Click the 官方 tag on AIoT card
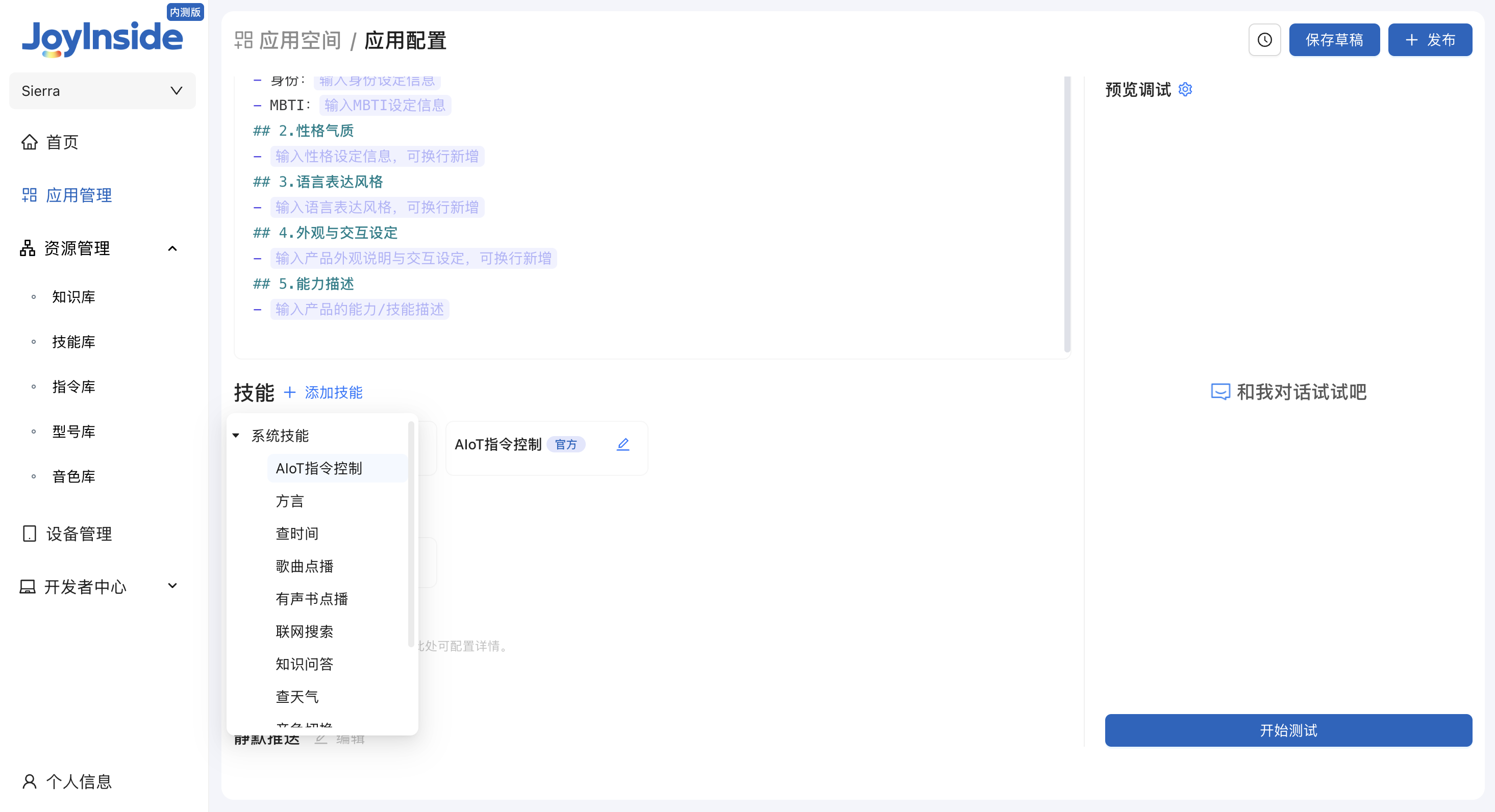Screen dimensions: 1495x812 click(x=566, y=444)
